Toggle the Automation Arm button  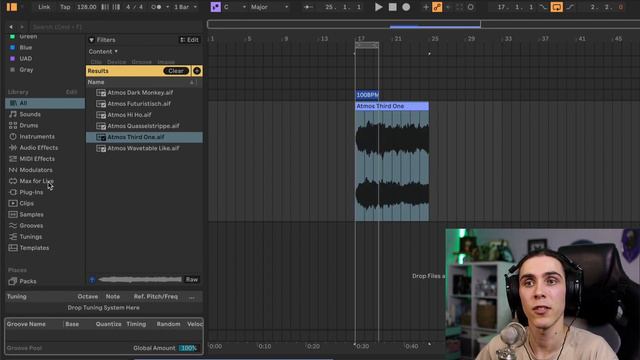coord(437,7)
